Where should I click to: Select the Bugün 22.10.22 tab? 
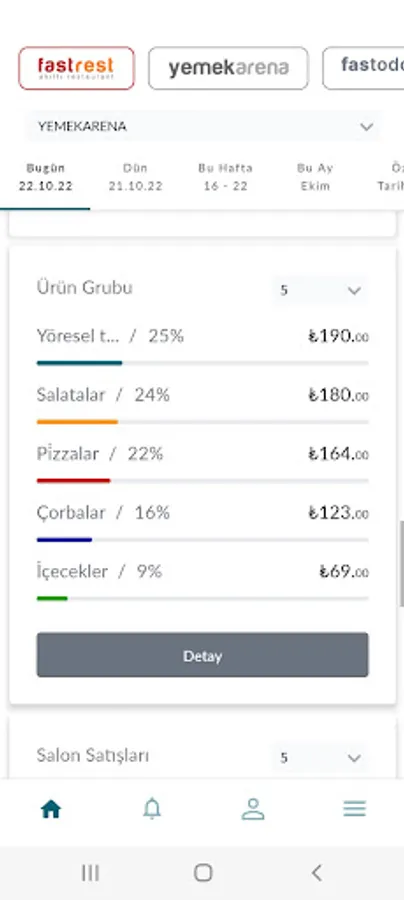[45, 177]
